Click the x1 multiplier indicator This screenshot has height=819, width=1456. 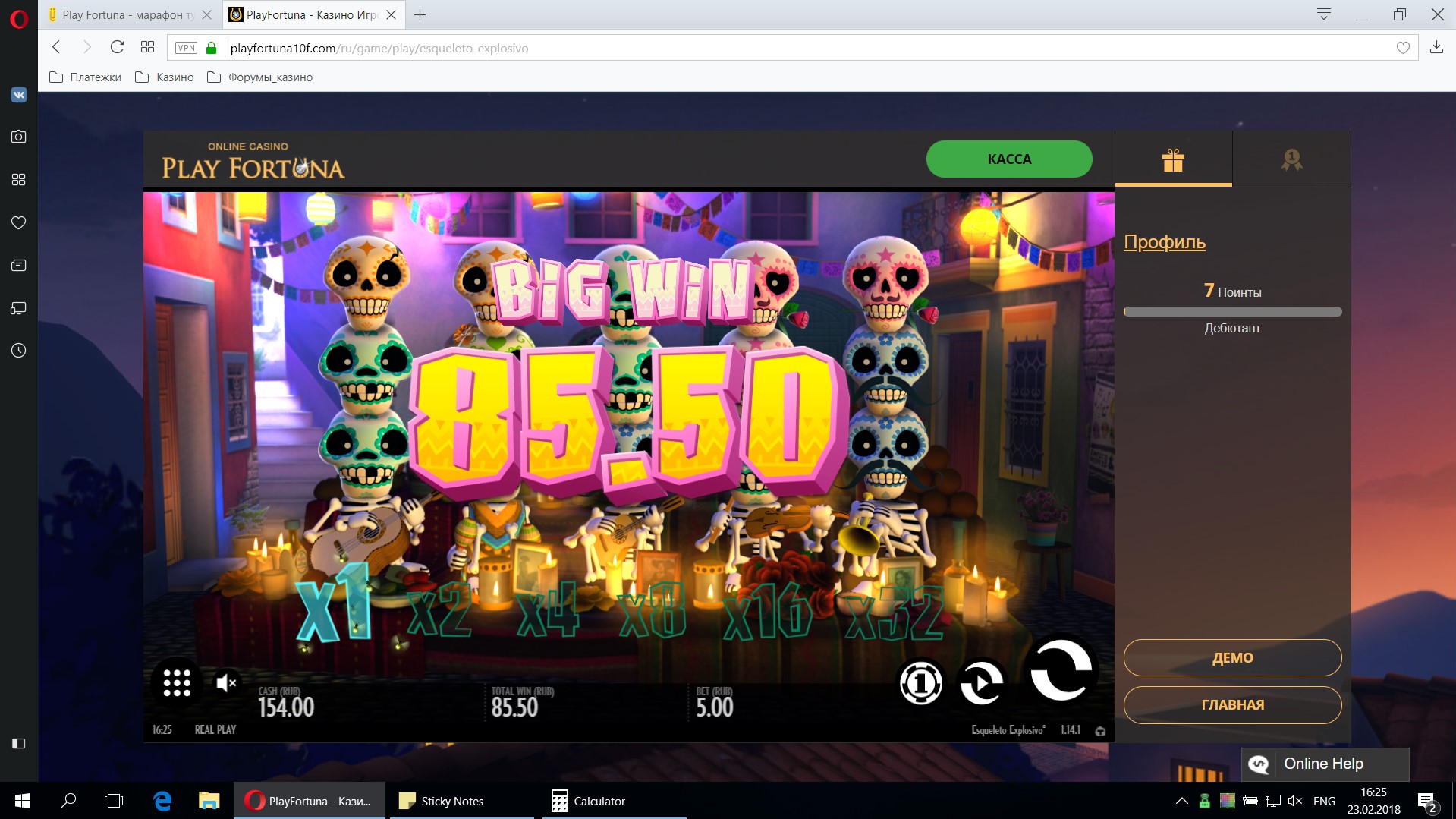click(334, 604)
